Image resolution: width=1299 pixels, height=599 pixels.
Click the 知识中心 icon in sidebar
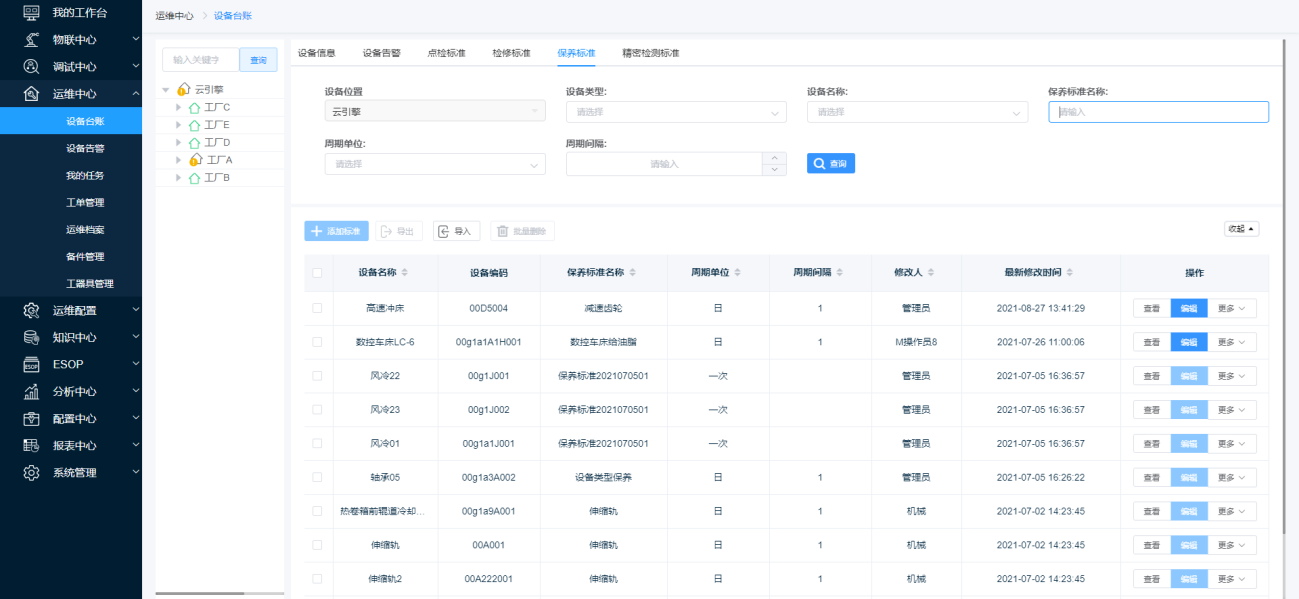31,337
